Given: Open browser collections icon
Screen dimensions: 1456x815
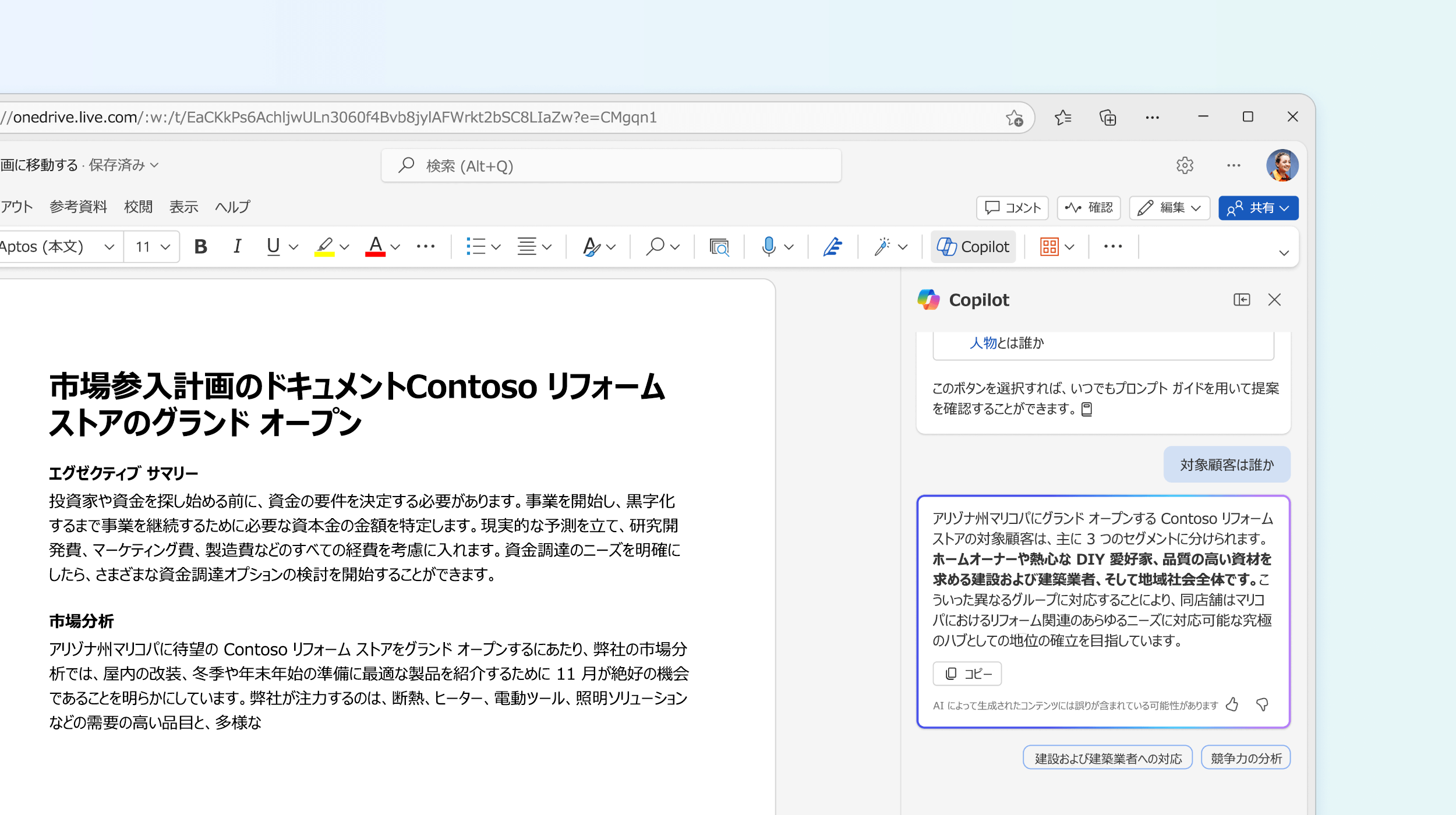Looking at the screenshot, I should (x=1108, y=118).
